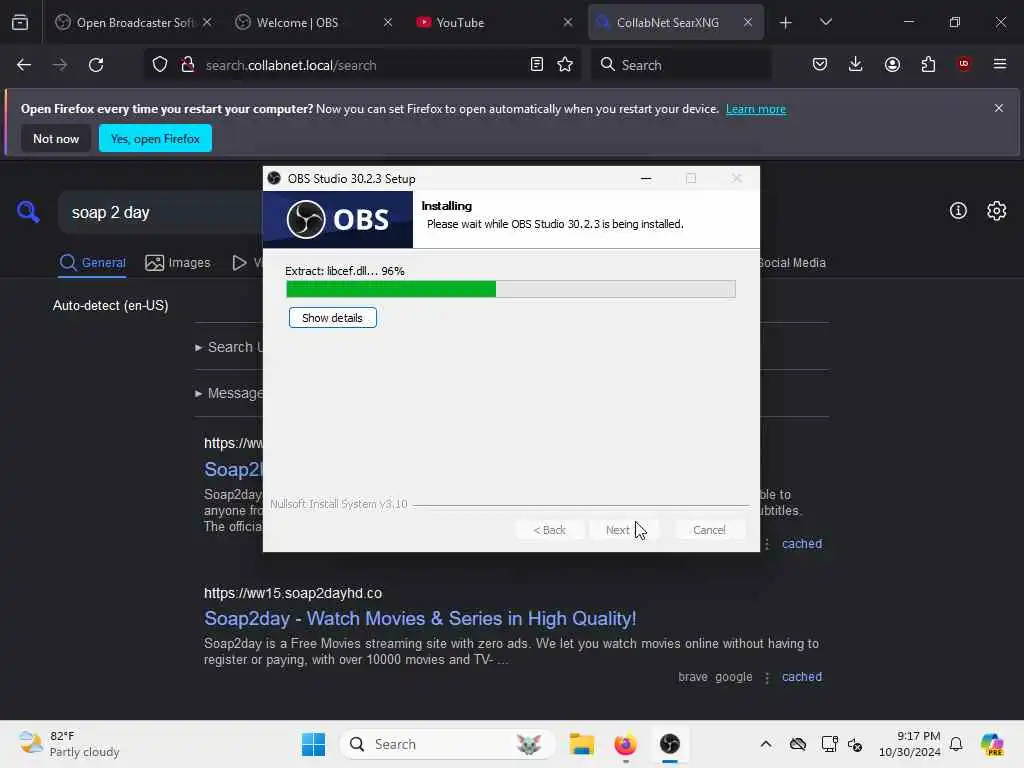Open cached link for soap2dayhd result
The height and width of the screenshot is (768, 1024).
coord(802,677)
